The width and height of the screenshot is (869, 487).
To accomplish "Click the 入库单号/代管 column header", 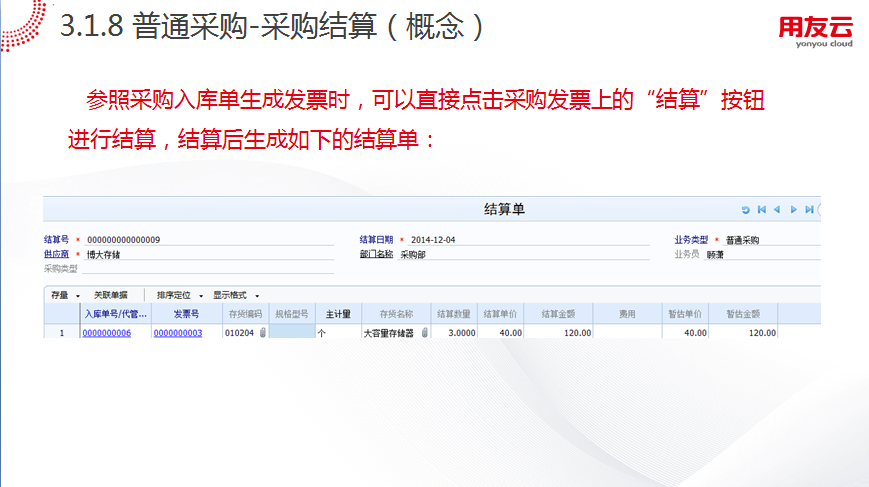I will tap(116, 314).
